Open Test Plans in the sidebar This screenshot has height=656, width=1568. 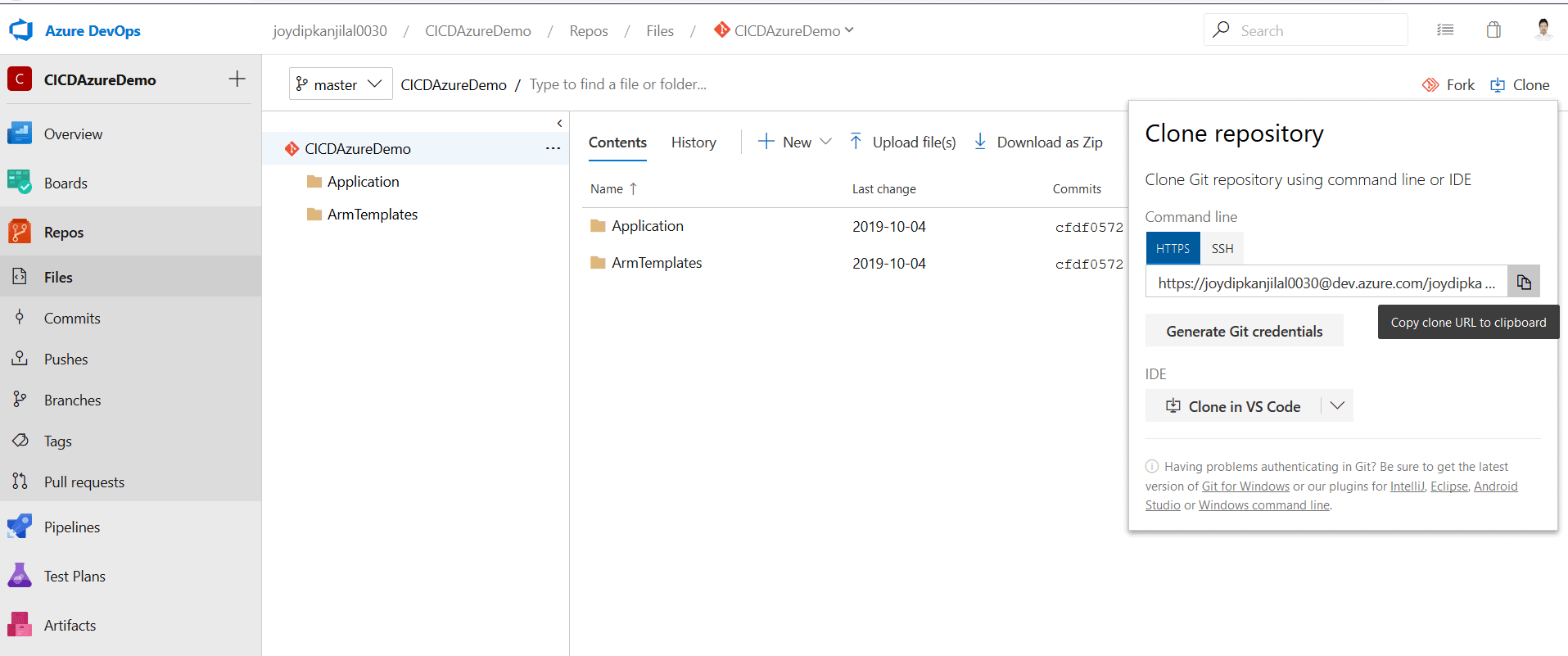(131, 576)
